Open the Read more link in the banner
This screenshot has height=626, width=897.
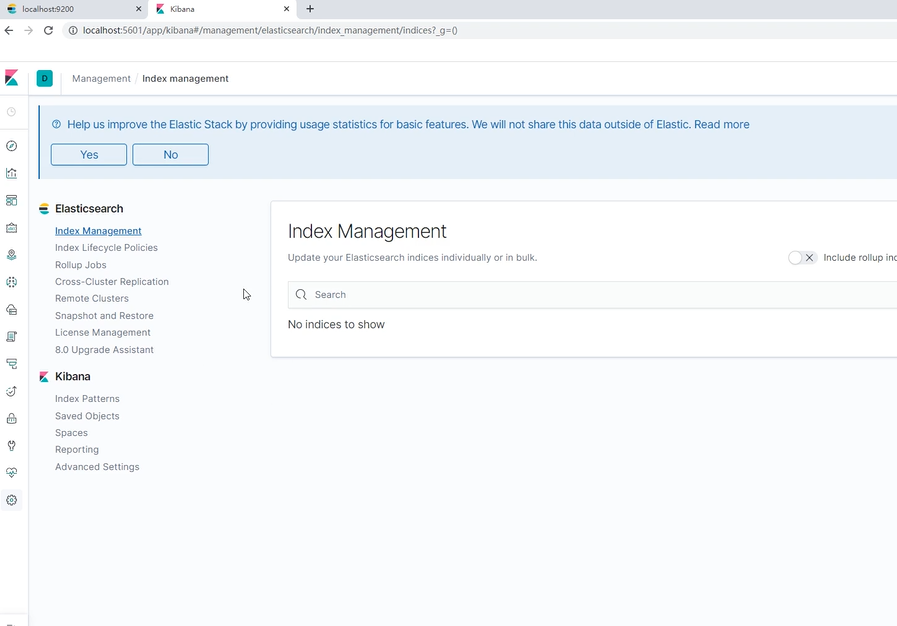click(721, 124)
